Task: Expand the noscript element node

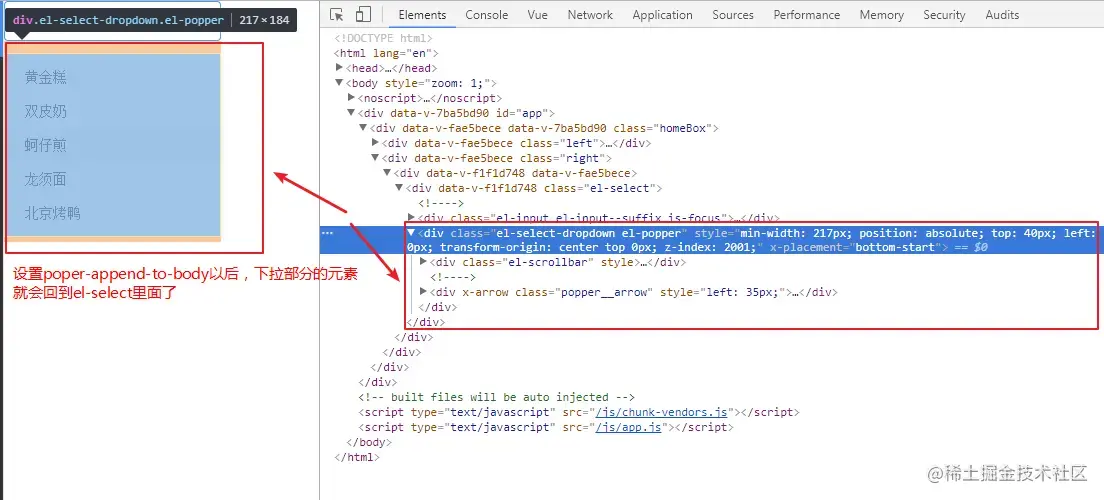Action: click(351, 98)
